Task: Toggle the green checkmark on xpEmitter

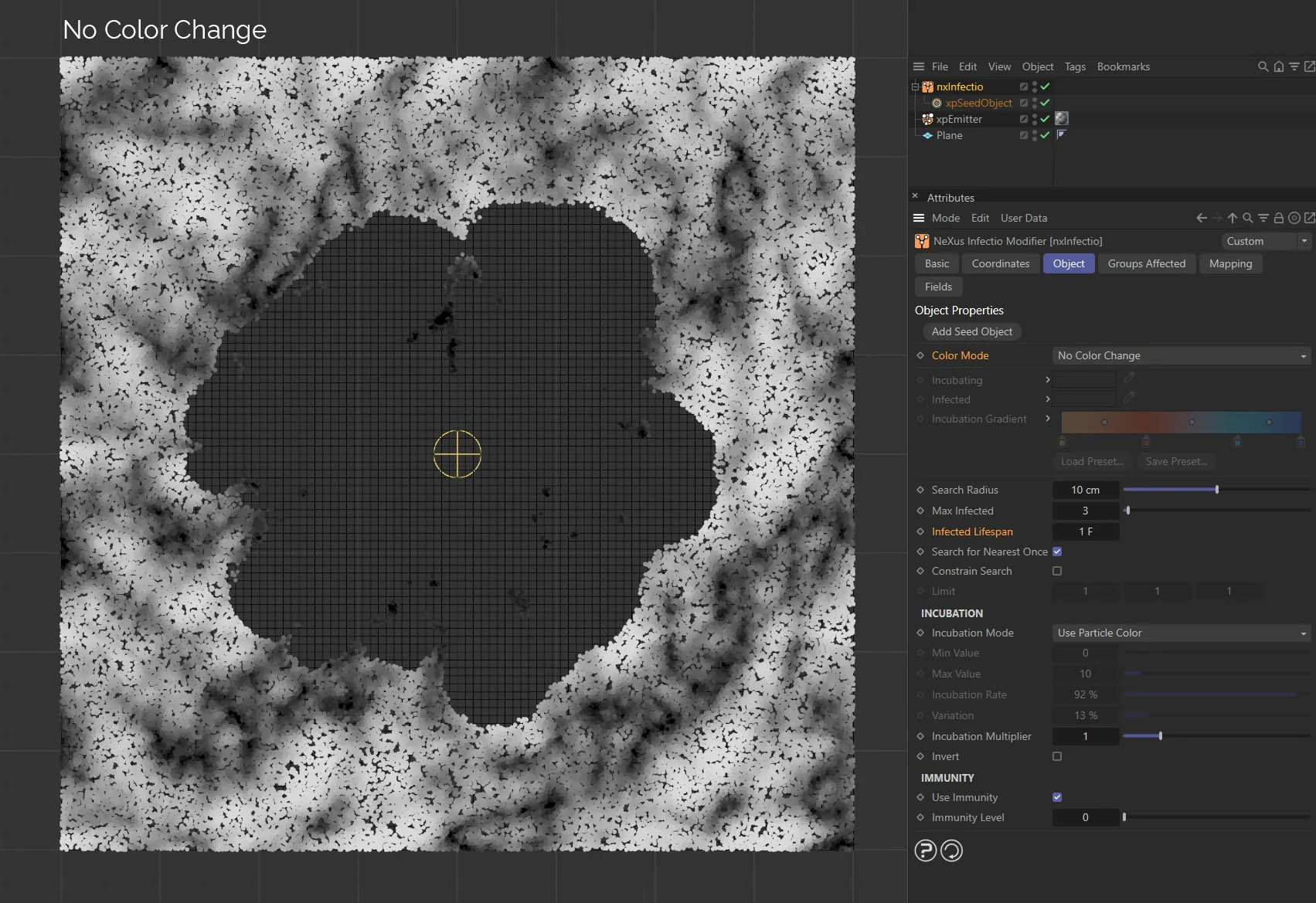Action: click(x=1044, y=119)
